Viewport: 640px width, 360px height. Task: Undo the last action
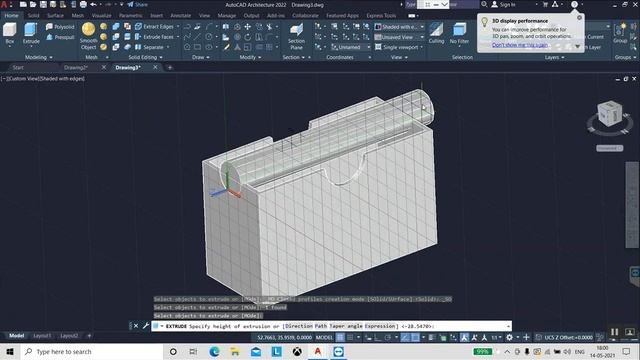tap(93, 4)
